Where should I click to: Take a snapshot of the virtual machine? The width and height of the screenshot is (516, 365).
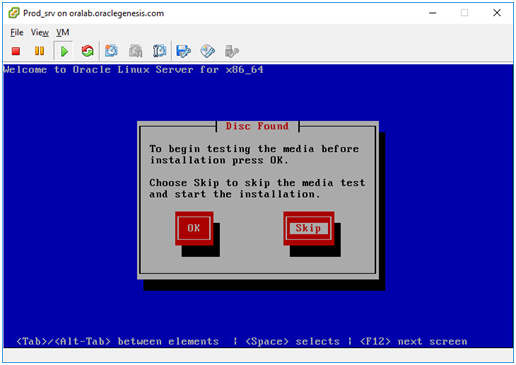click(111, 51)
